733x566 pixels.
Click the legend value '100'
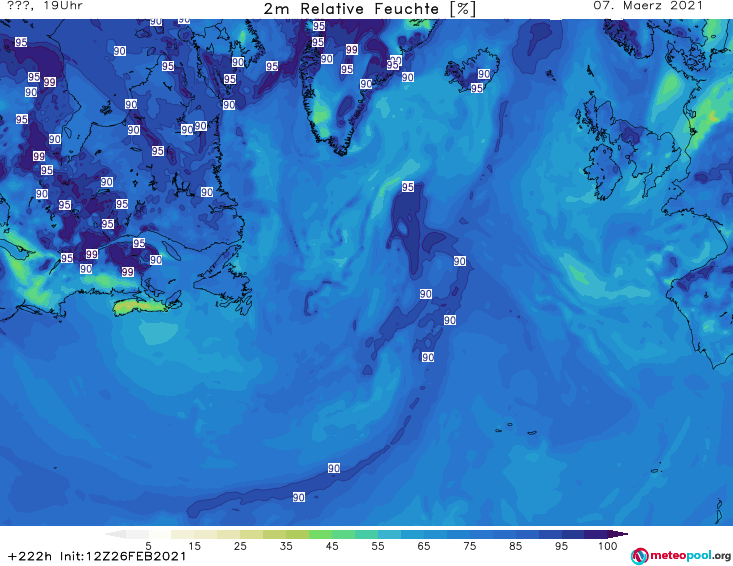click(608, 546)
